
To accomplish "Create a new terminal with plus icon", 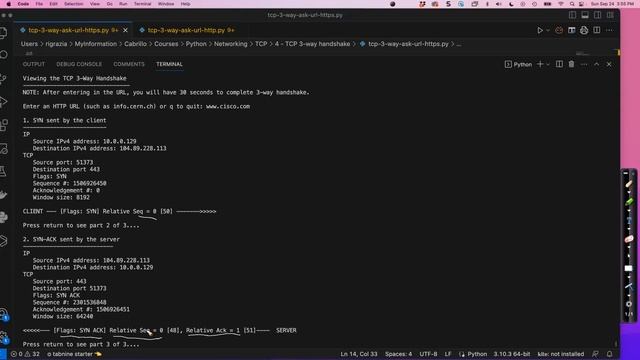I will tap(540, 64).
